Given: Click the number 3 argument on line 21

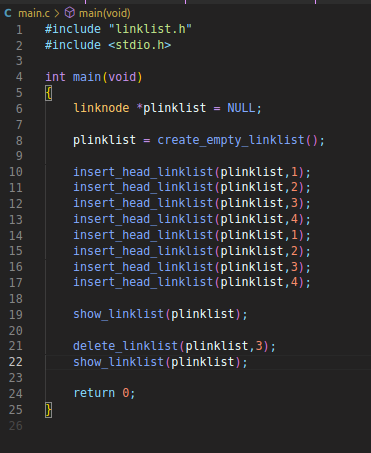Looking at the screenshot, I should [259, 346].
